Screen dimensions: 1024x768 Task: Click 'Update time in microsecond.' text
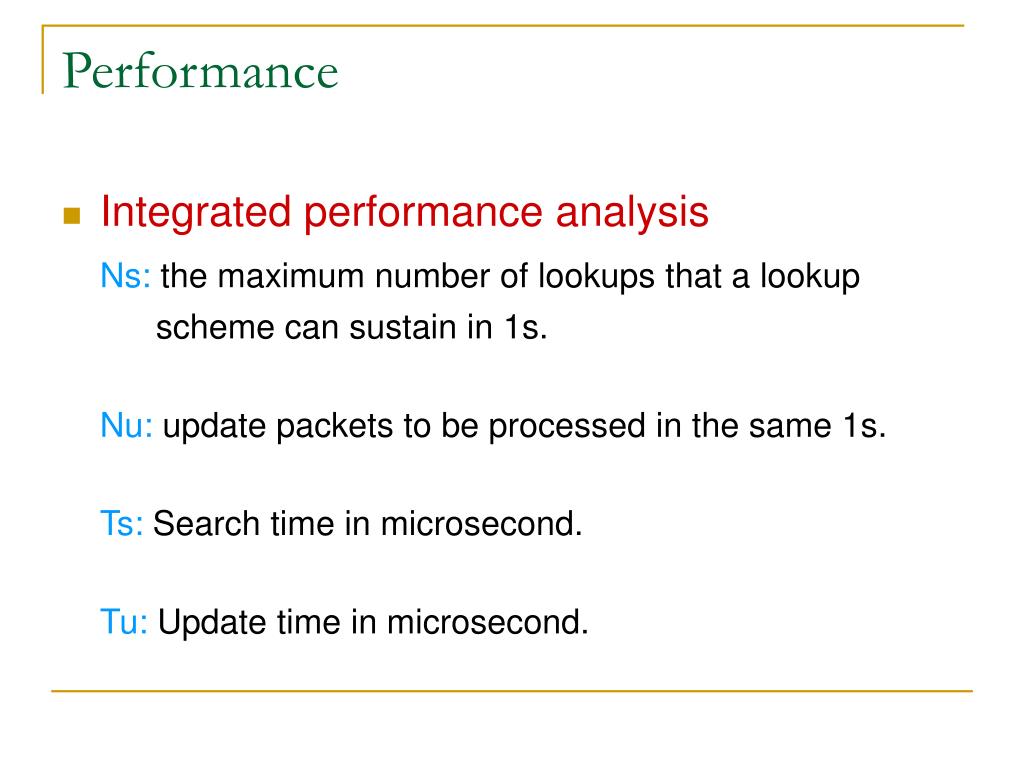pos(374,622)
